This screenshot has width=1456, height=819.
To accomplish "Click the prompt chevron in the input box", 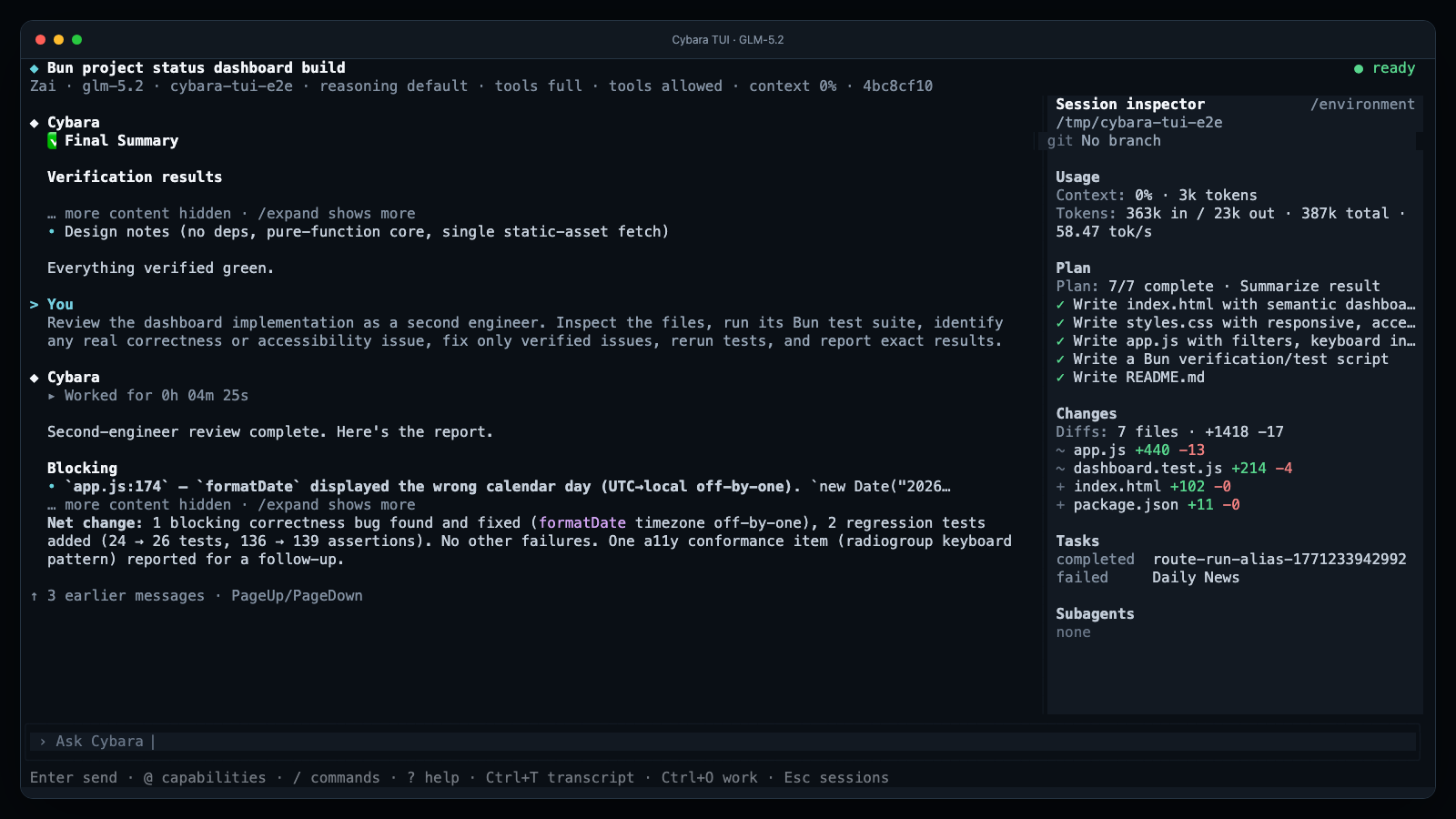I will [x=43, y=742].
